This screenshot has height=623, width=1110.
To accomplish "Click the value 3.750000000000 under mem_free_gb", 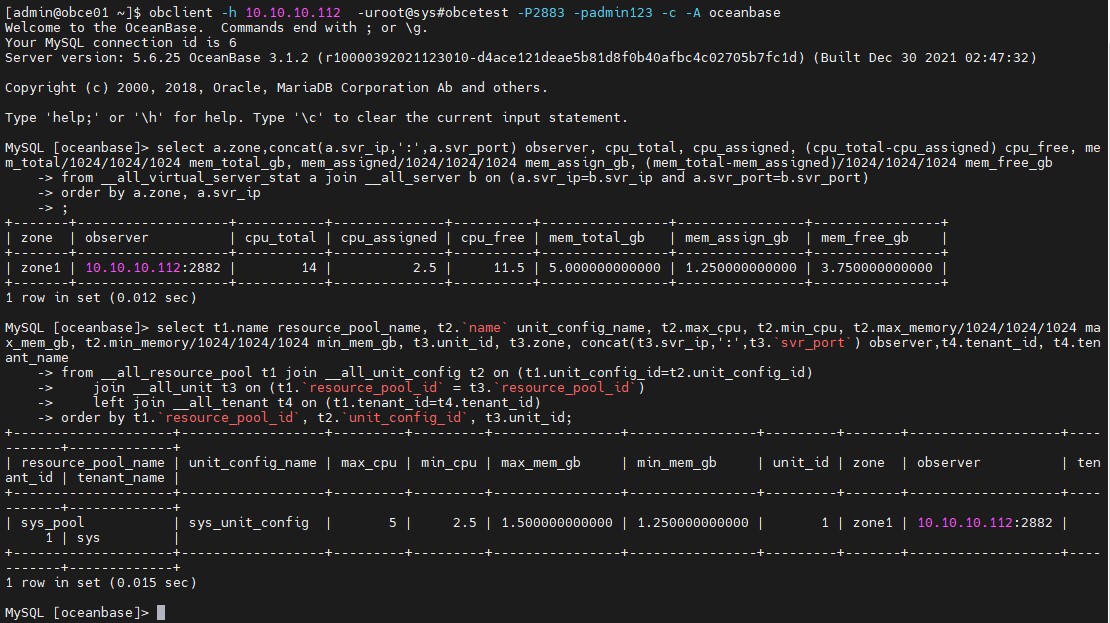I will (x=876, y=268).
